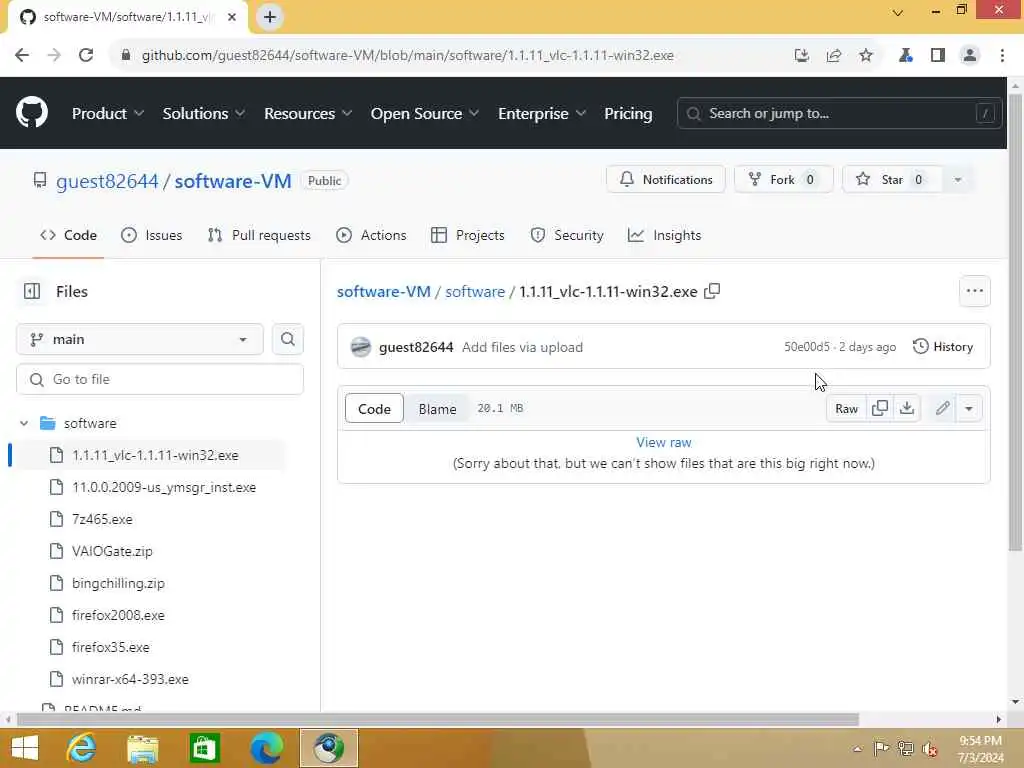Reload the page
The width and height of the screenshot is (1024, 768).
[x=86, y=56]
